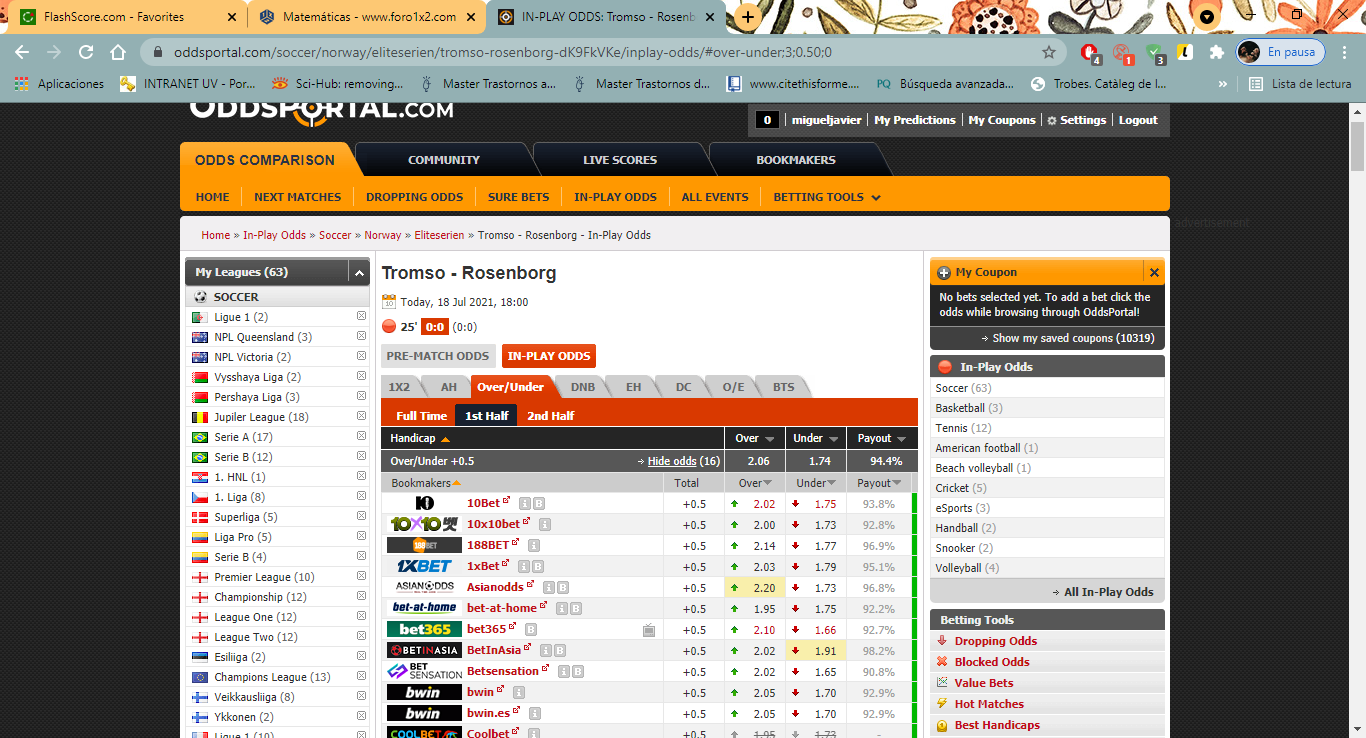Remove Superliga from My Leagues

(361, 517)
